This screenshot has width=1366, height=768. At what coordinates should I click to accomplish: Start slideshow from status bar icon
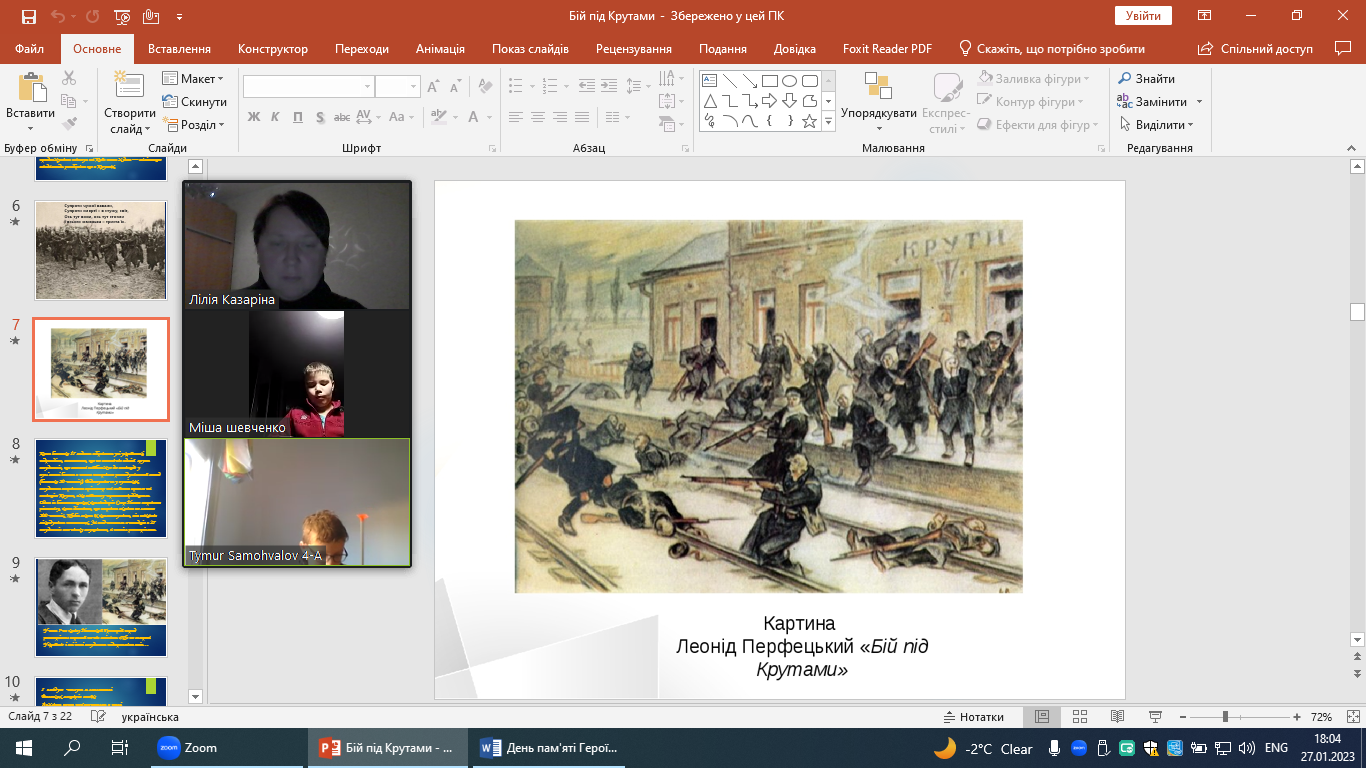(x=1157, y=717)
